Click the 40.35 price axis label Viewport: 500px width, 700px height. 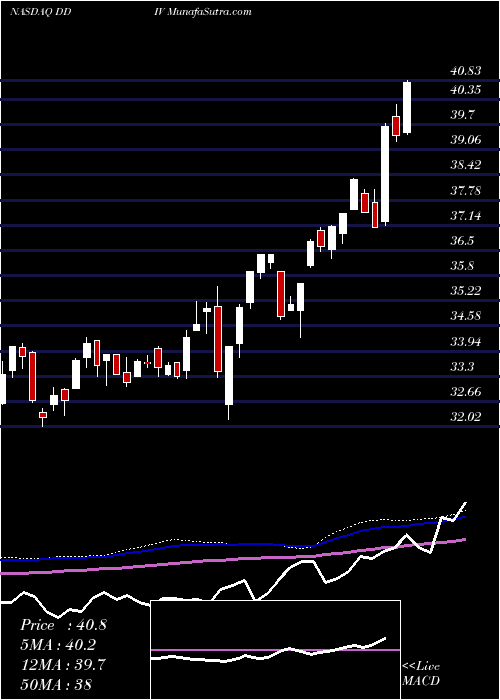tap(465, 90)
